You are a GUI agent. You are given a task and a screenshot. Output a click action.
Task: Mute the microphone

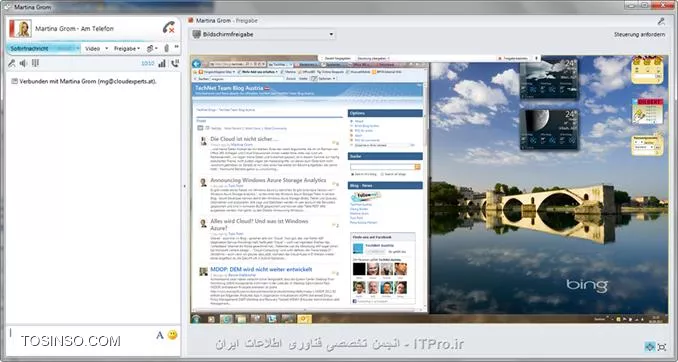point(12,63)
